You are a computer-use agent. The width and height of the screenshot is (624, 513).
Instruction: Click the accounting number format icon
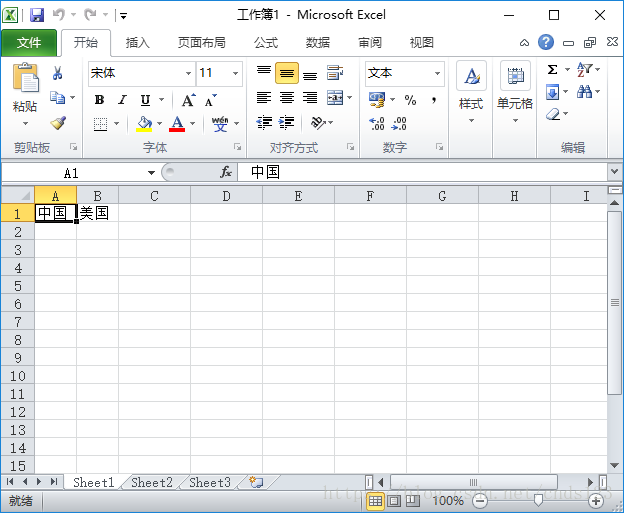(377, 99)
